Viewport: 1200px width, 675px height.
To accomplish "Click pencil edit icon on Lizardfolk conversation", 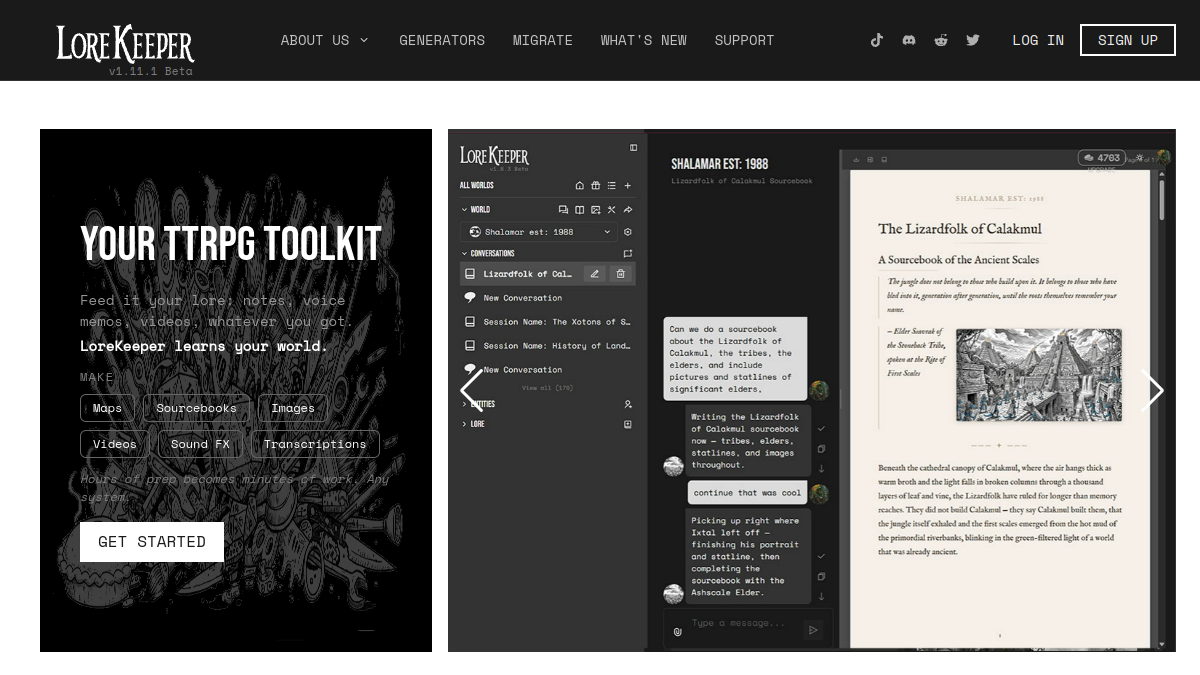I will (595, 274).
